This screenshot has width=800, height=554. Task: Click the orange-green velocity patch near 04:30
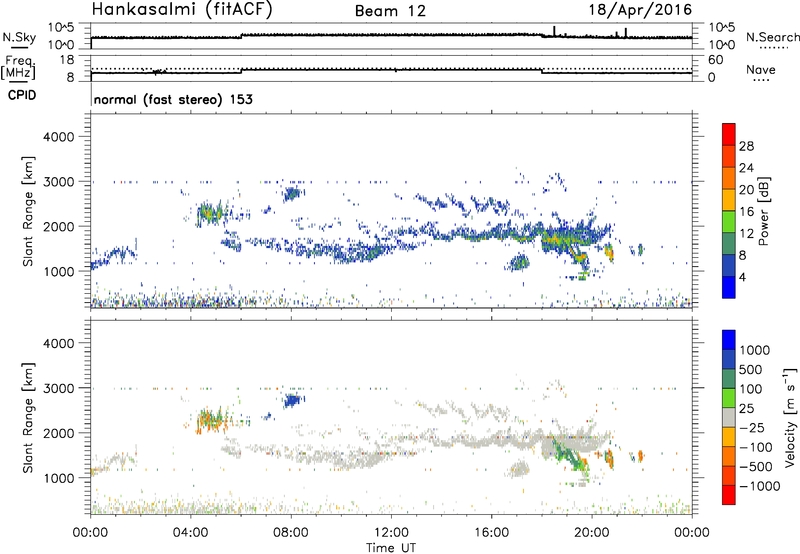(212, 419)
